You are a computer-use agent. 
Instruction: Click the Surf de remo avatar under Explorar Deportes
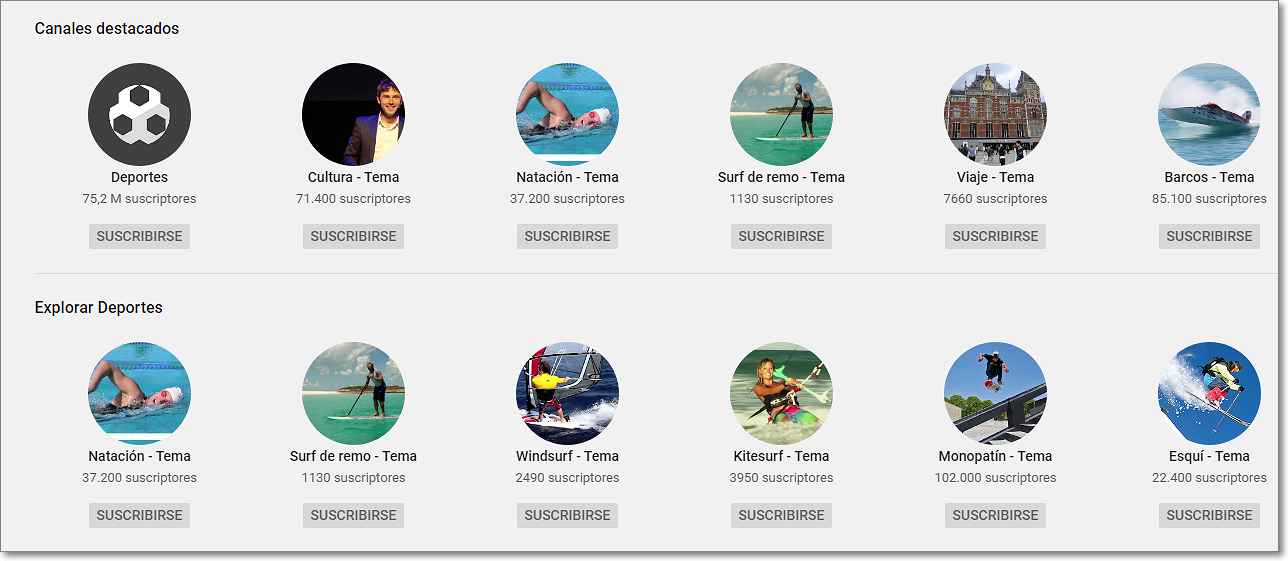353,393
